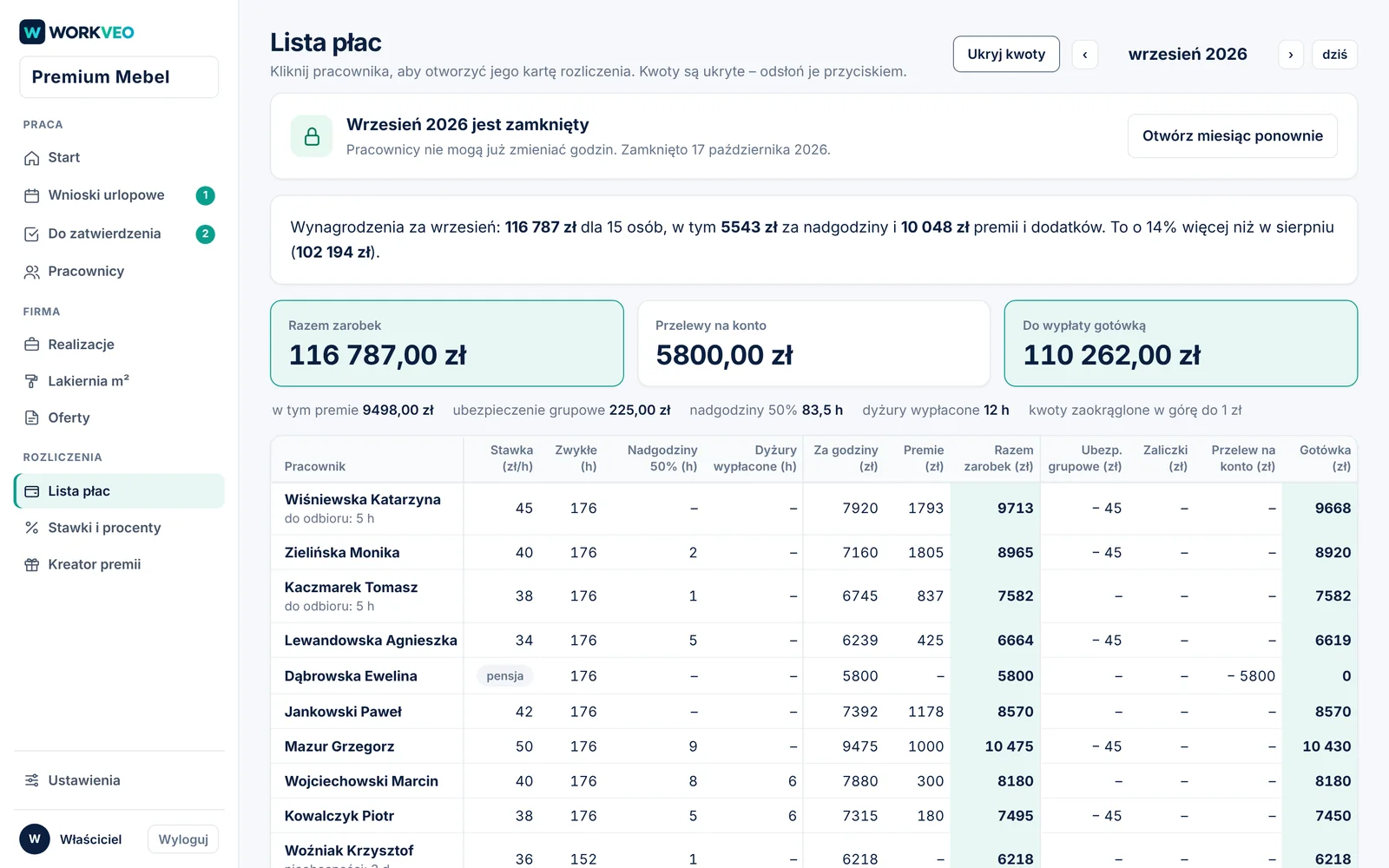Click the Realizacje briefcase icon
Image resolution: width=1389 pixels, height=868 pixels.
pyautogui.click(x=32, y=345)
